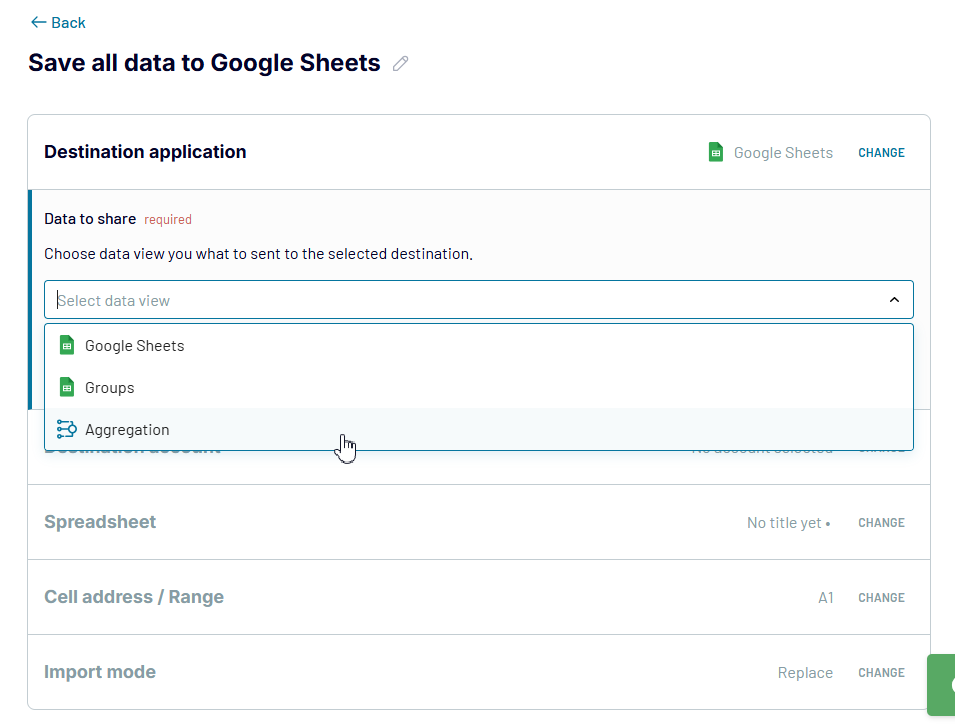Open the Destination application section header
This screenshot has width=955, height=727.
(145, 152)
